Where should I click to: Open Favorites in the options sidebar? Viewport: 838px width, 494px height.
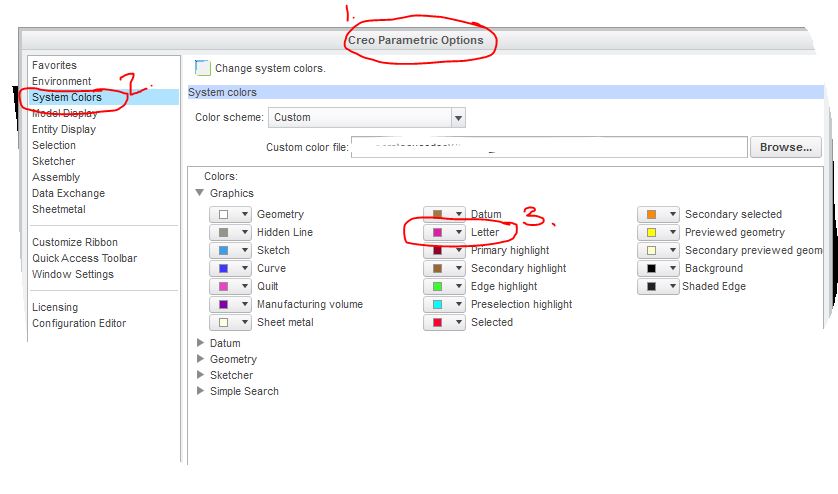click(54, 65)
